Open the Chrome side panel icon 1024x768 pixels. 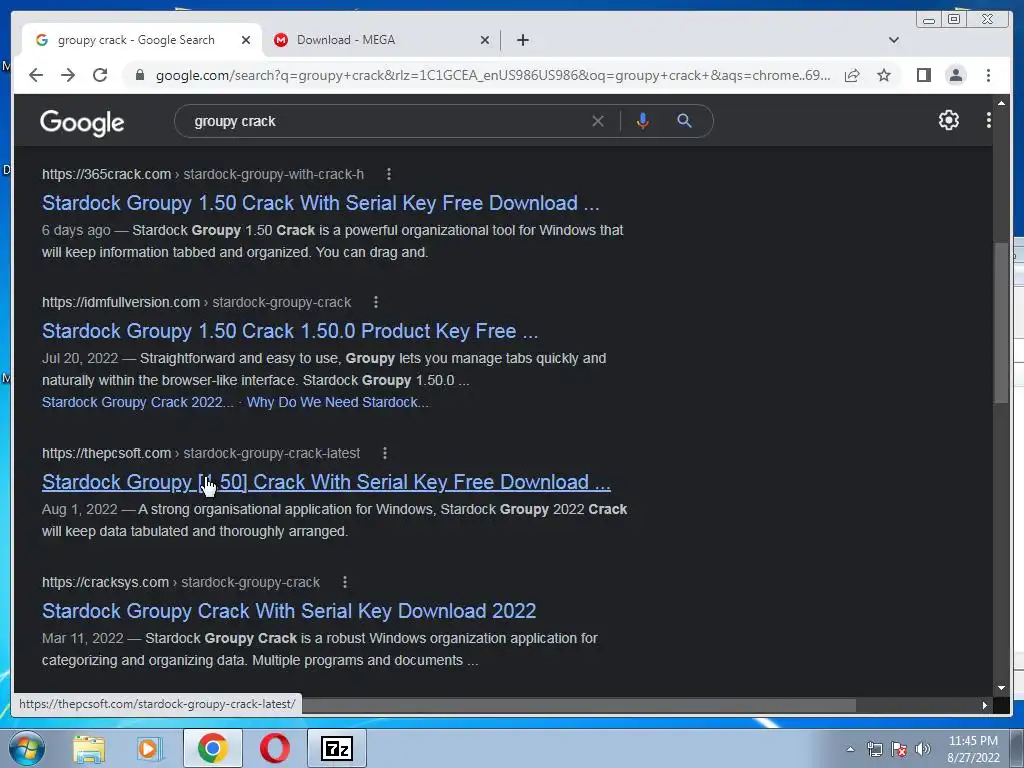pos(923,75)
